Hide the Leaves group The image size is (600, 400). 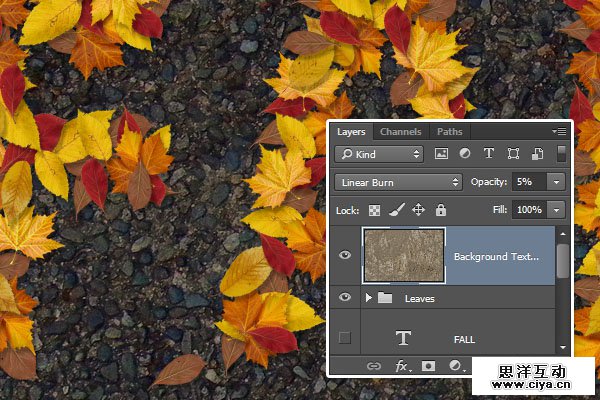(345, 298)
